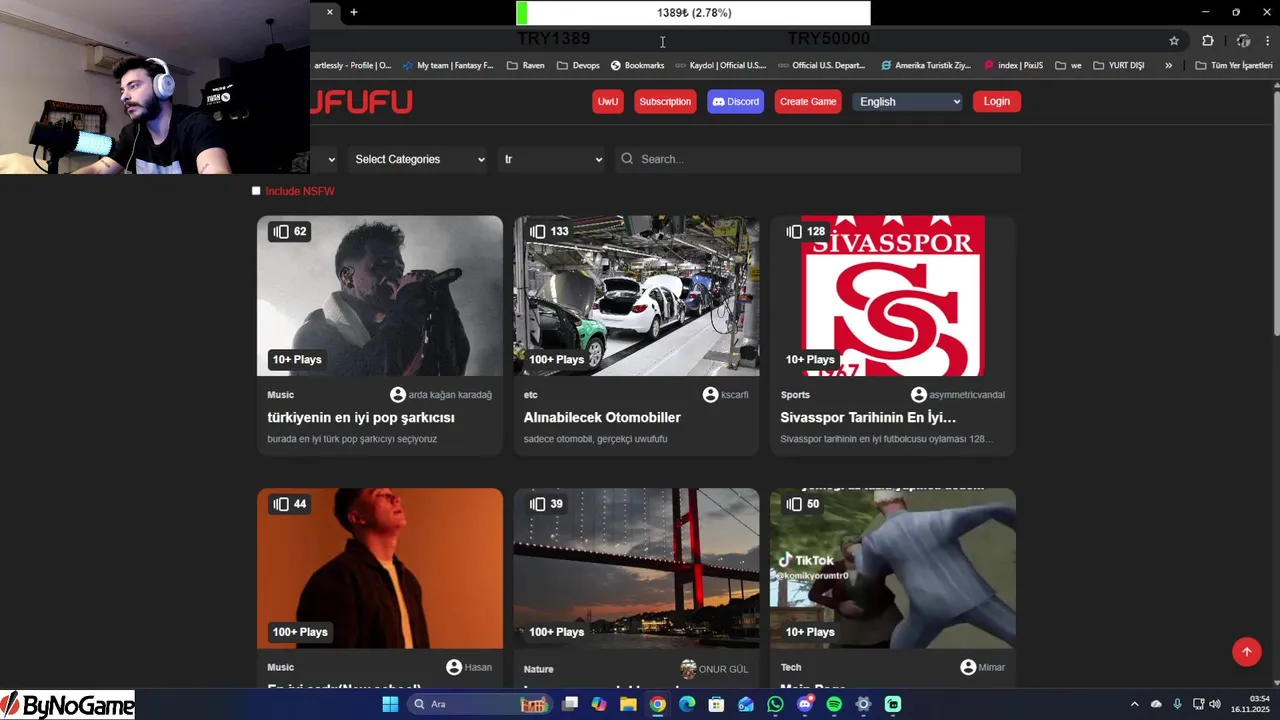Click the scroll-to-top red arrow button
The image size is (1280, 720).
1246,652
